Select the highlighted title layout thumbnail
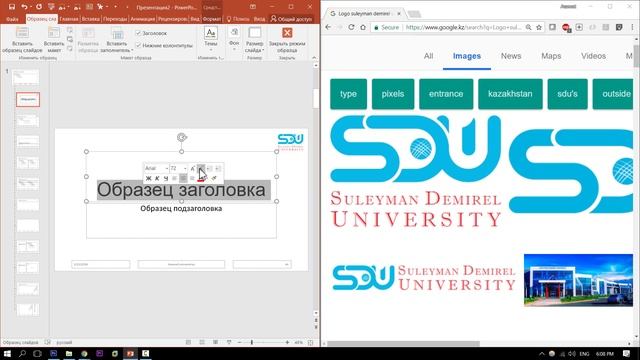 coord(28,100)
